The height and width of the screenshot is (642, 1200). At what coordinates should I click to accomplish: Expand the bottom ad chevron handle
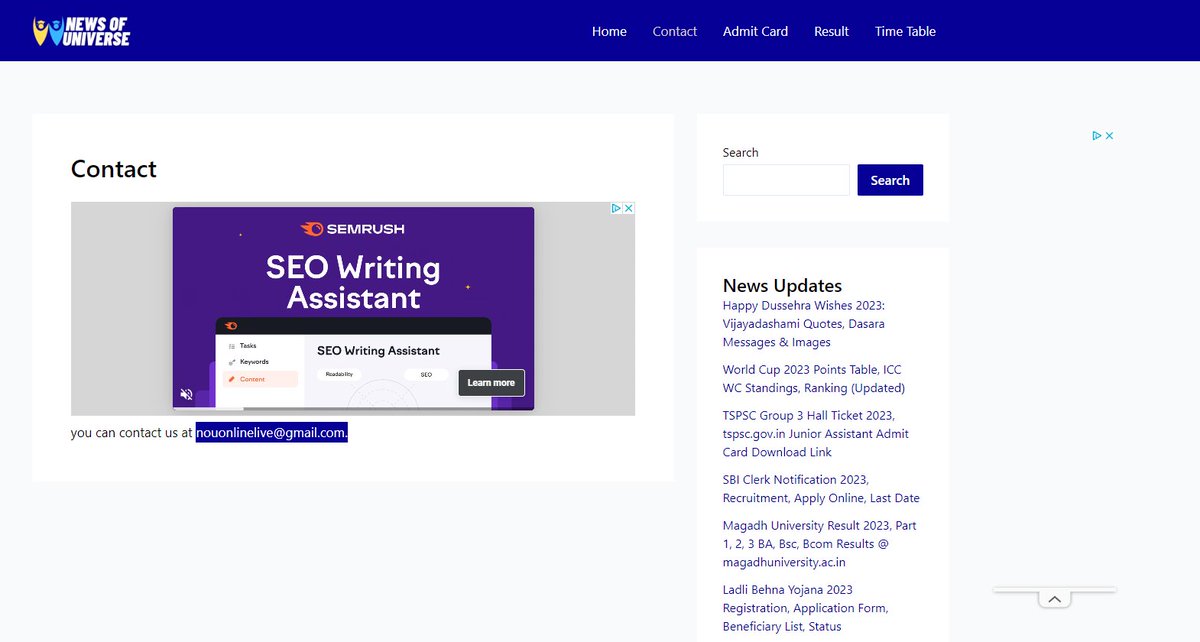(x=1054, y=599)
